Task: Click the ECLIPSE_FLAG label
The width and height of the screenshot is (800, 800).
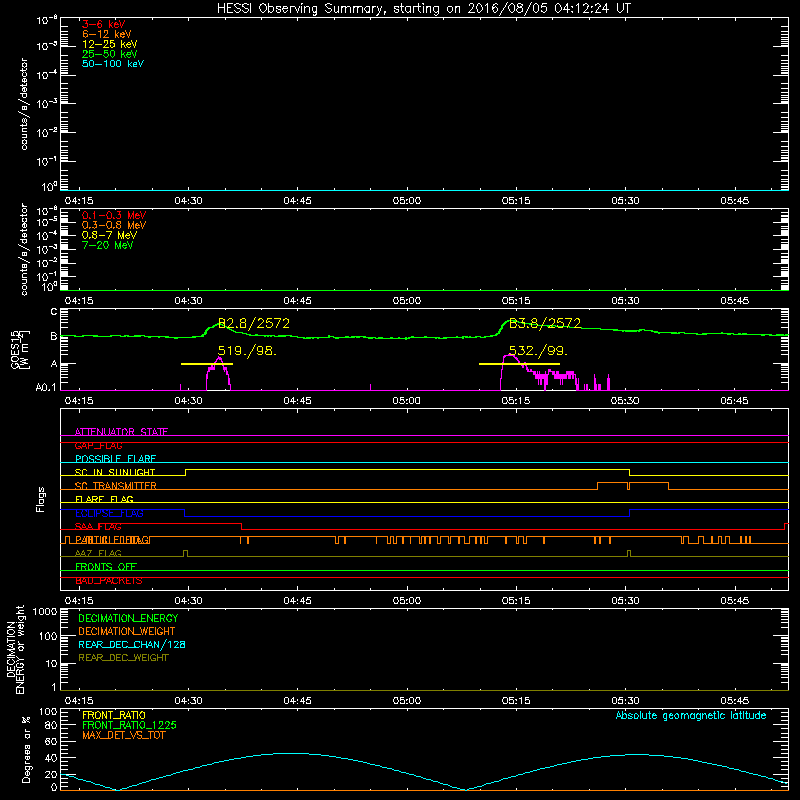Action: pyautogui.click(x=109, y=513)
